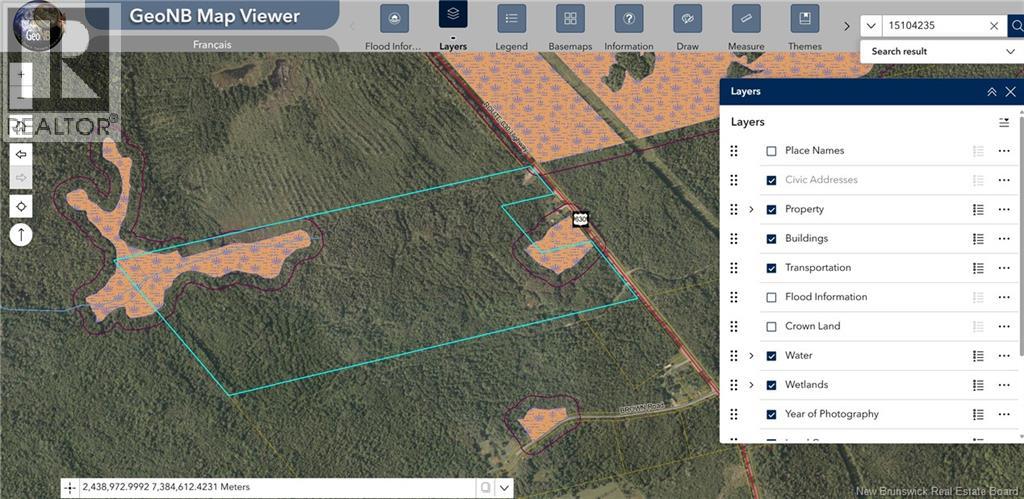Select the Measure tool

746,18
